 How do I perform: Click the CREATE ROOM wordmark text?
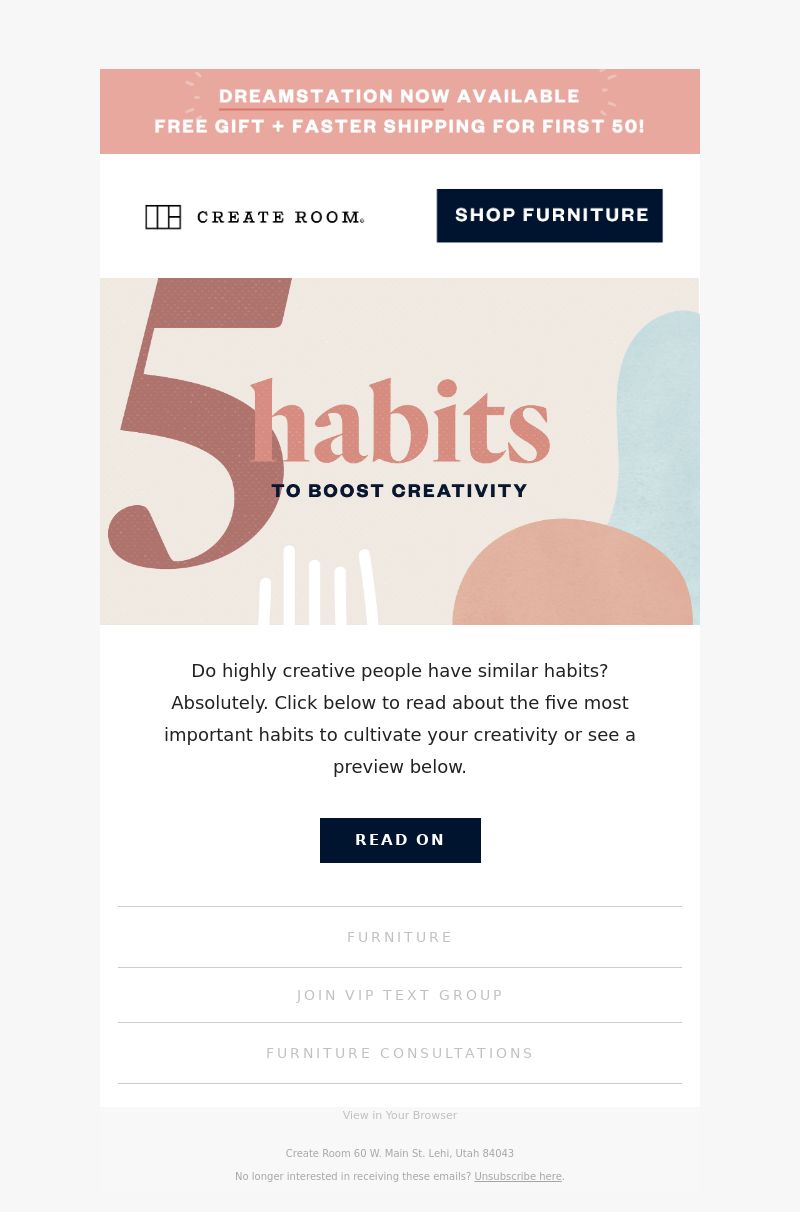click(280, 217)
